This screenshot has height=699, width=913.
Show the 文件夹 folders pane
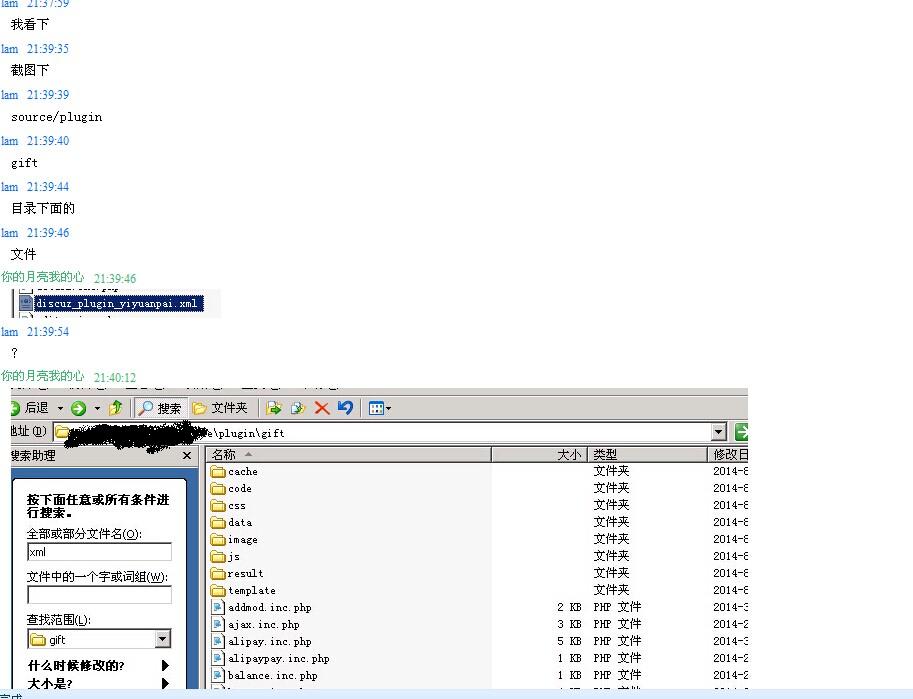coord(220,408)
